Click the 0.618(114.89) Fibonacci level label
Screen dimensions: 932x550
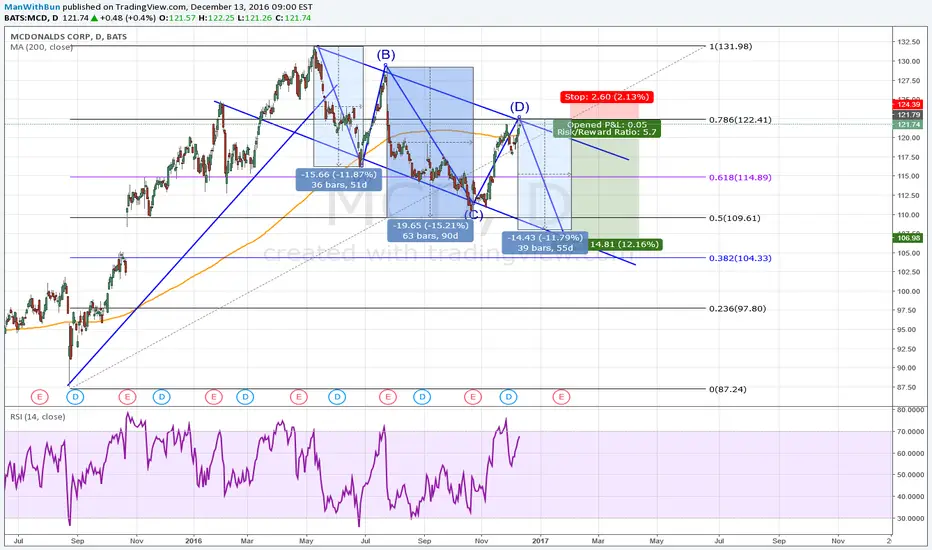(x=740, y=177)
